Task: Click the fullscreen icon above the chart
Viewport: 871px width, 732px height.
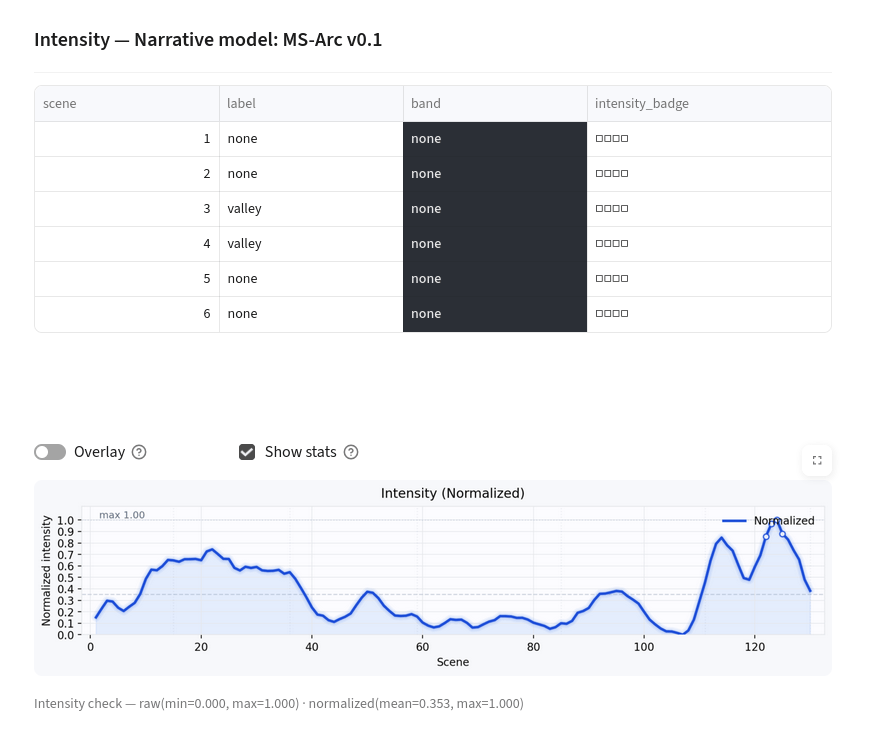Action: tap(817, 460)
